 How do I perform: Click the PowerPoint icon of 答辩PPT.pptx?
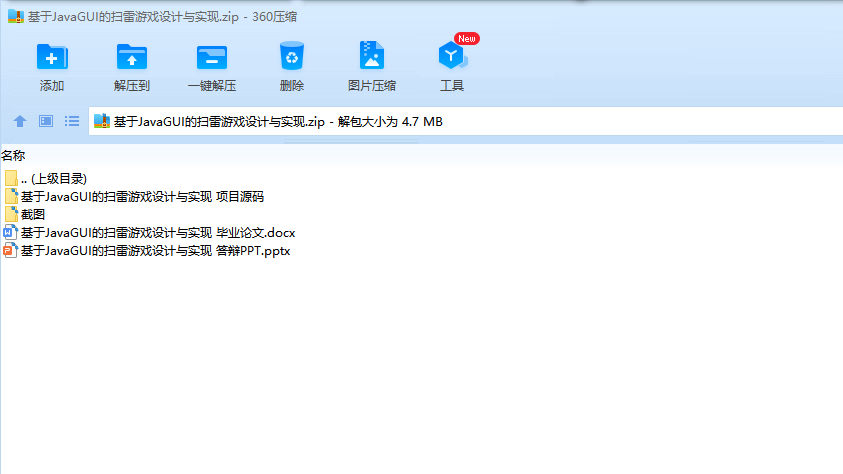pyautogui.click(x=10, y=251)
